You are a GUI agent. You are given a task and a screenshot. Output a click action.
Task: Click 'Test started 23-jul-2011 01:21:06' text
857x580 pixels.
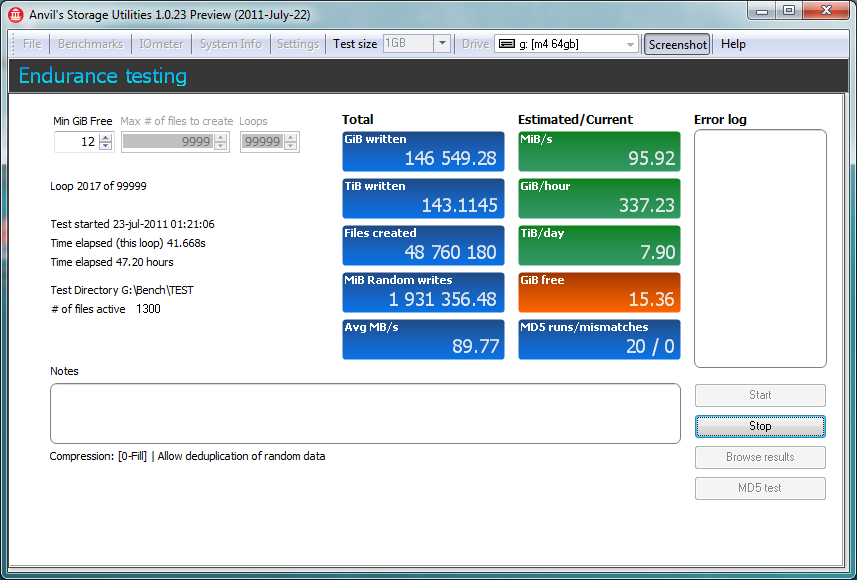[132, 224]
